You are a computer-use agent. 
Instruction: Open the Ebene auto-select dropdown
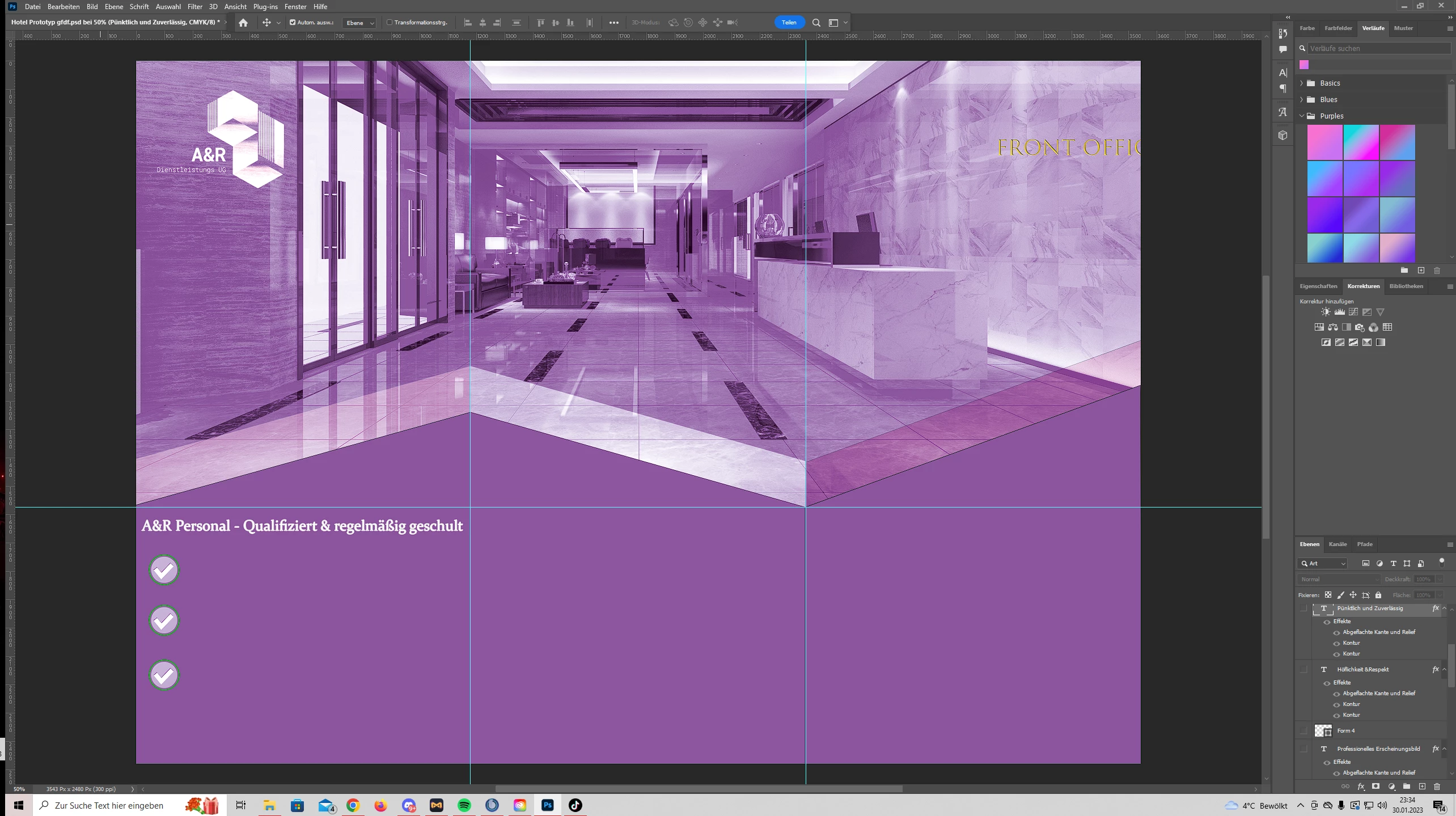coord(359,23)
